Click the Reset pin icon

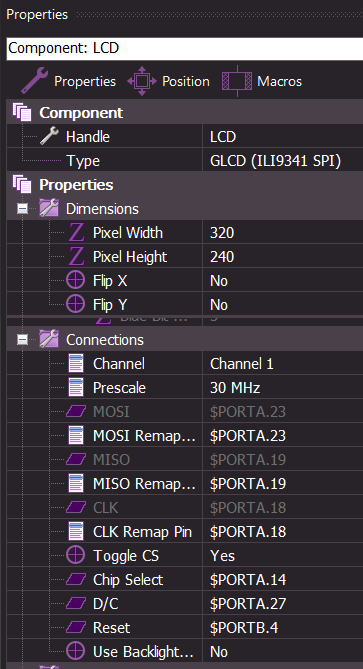(76, 627)
